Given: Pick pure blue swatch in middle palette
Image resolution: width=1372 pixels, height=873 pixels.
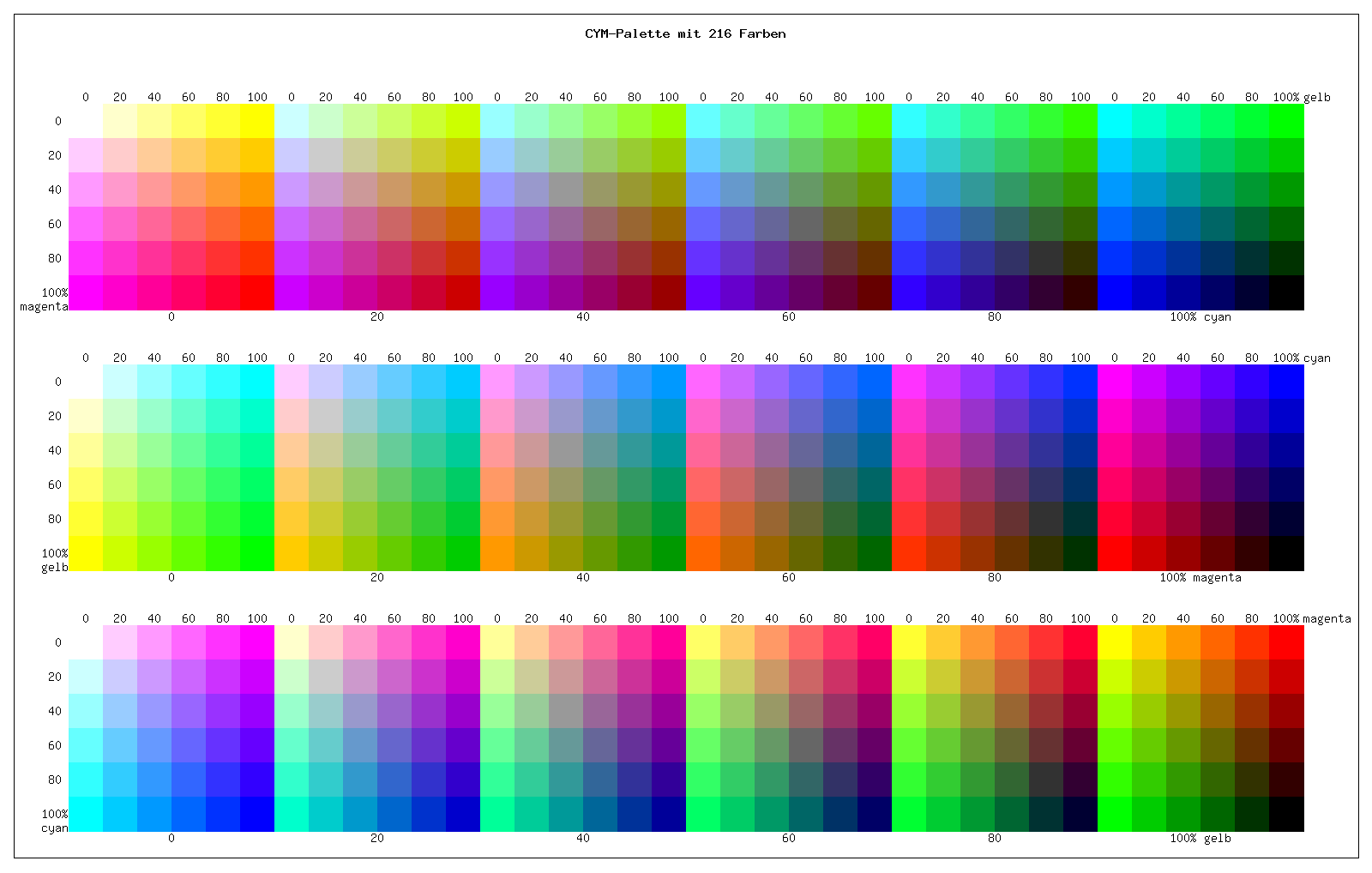Looking at the screenshot, I should [1286, 382].
